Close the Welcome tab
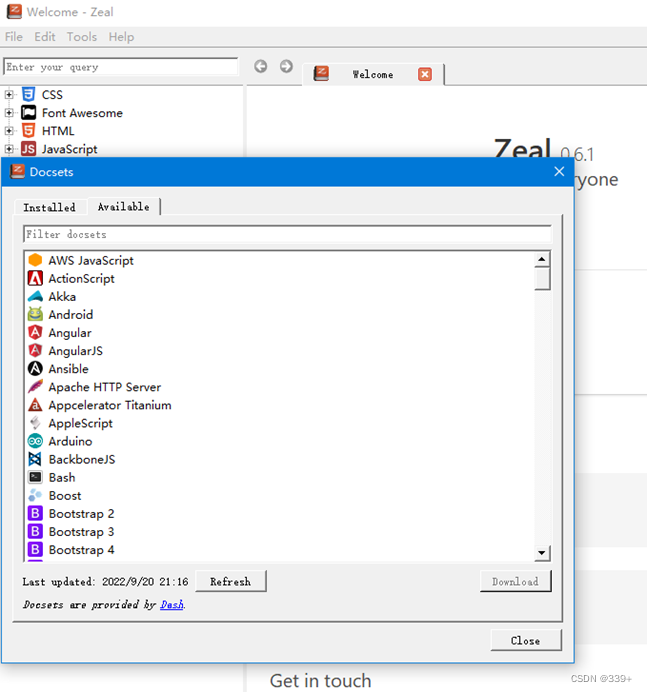This screenshot has height=692, width=647. (425, 74)
